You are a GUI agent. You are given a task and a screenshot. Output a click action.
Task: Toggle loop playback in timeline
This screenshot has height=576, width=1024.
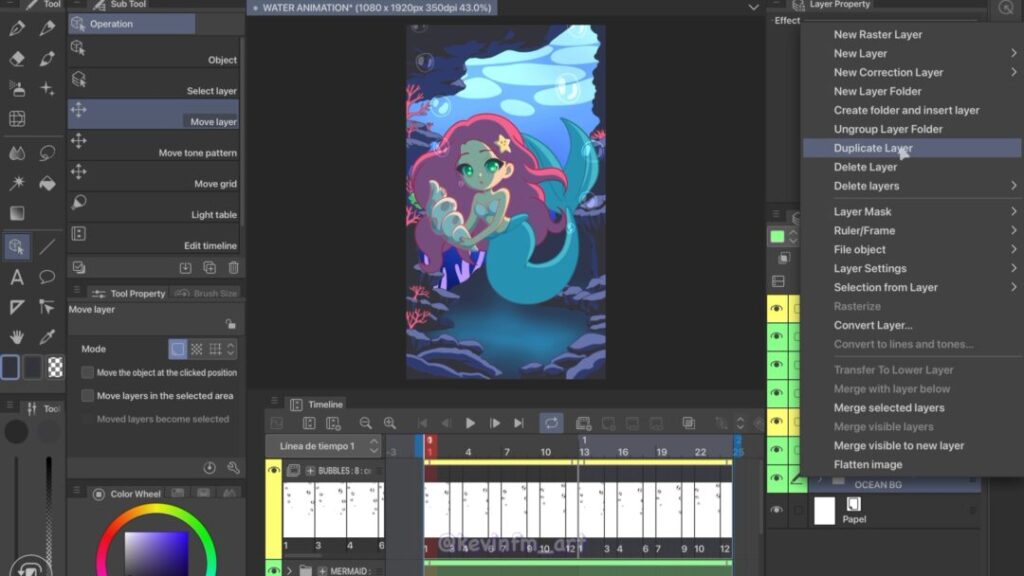[551, 423]
